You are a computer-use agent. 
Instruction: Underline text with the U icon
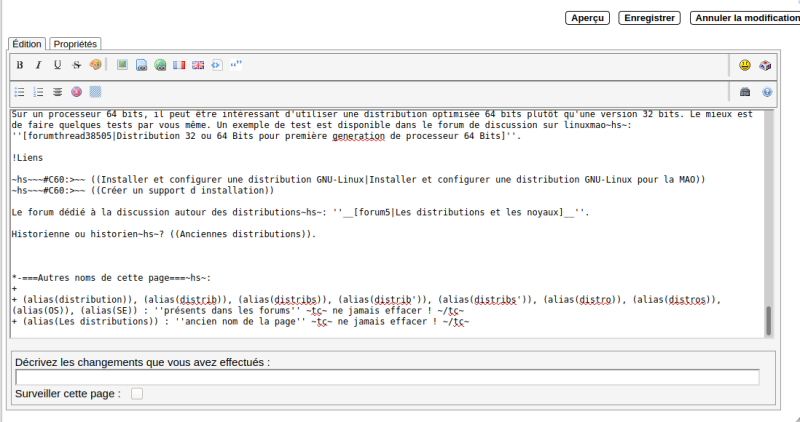point(57,65)
